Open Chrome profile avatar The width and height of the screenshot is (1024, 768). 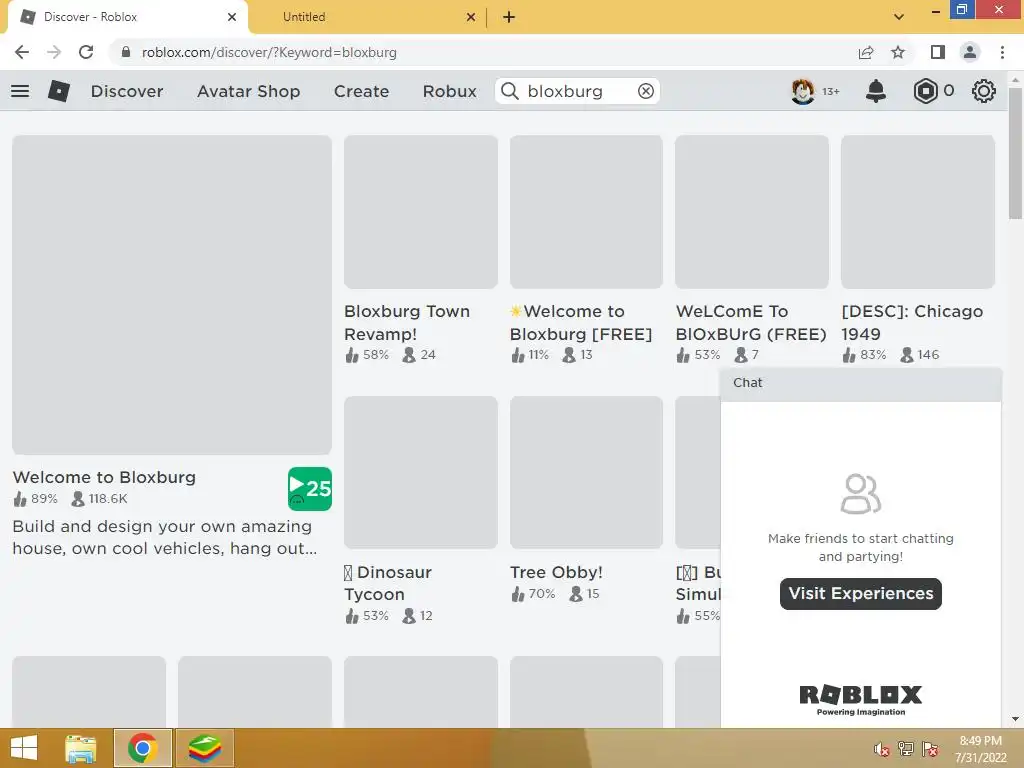click(970, 52)
